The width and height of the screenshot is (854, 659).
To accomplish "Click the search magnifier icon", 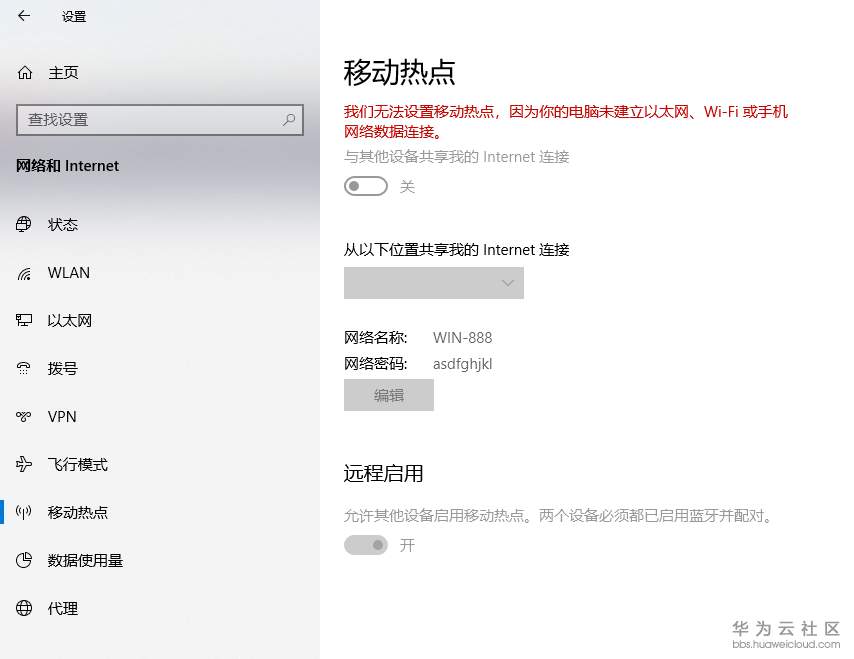I will point(289,119).
